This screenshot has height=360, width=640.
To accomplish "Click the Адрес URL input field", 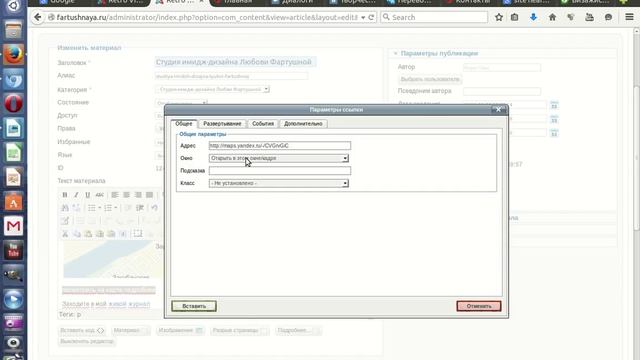I will click(280, 146).
